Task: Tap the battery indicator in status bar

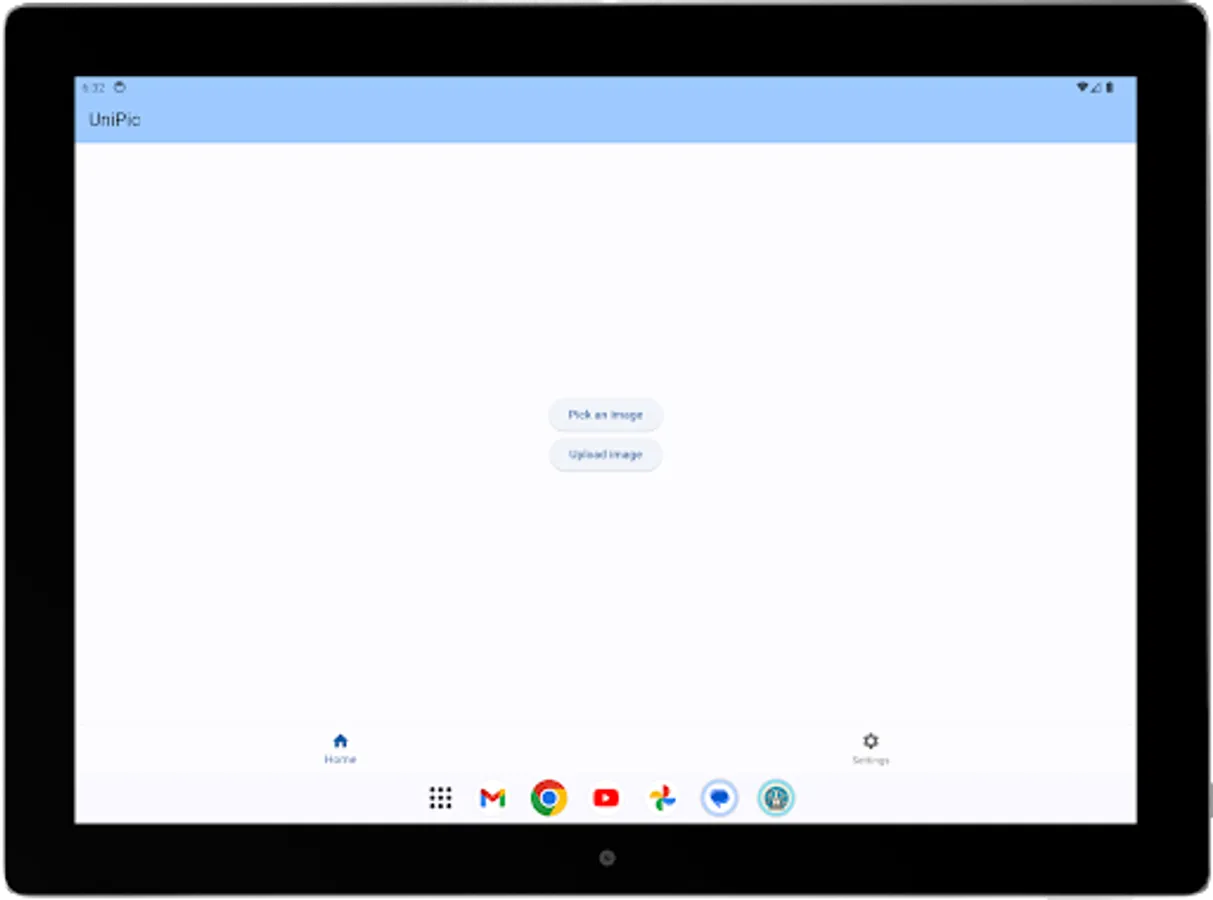Action: click(1110, 88)
